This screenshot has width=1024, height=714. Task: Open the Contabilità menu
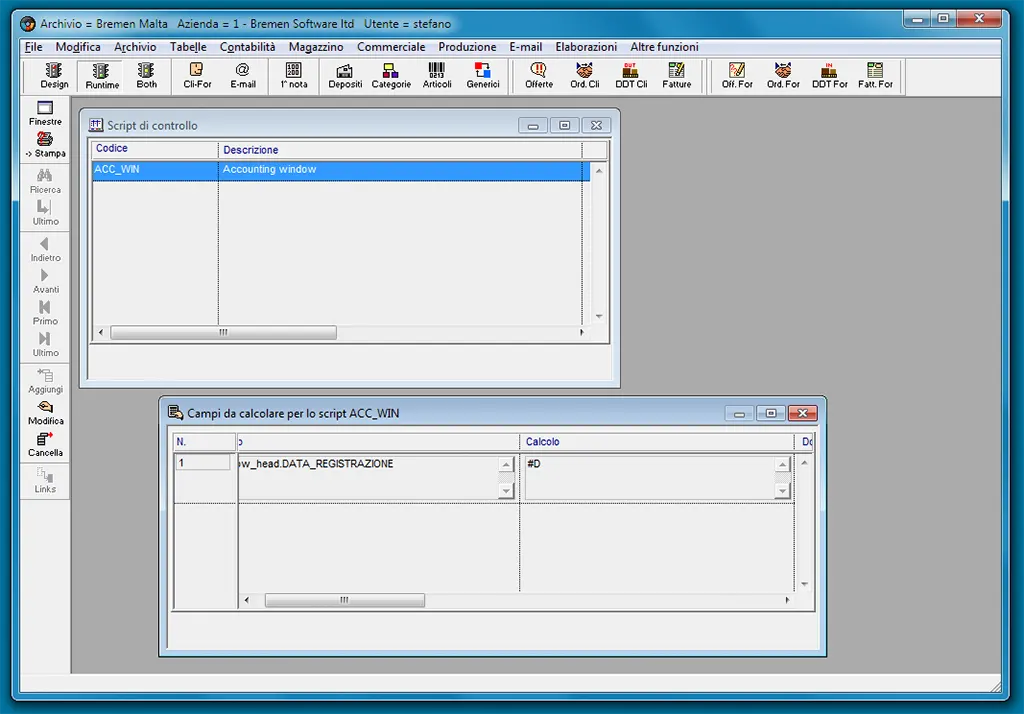(x=248, y=47)
